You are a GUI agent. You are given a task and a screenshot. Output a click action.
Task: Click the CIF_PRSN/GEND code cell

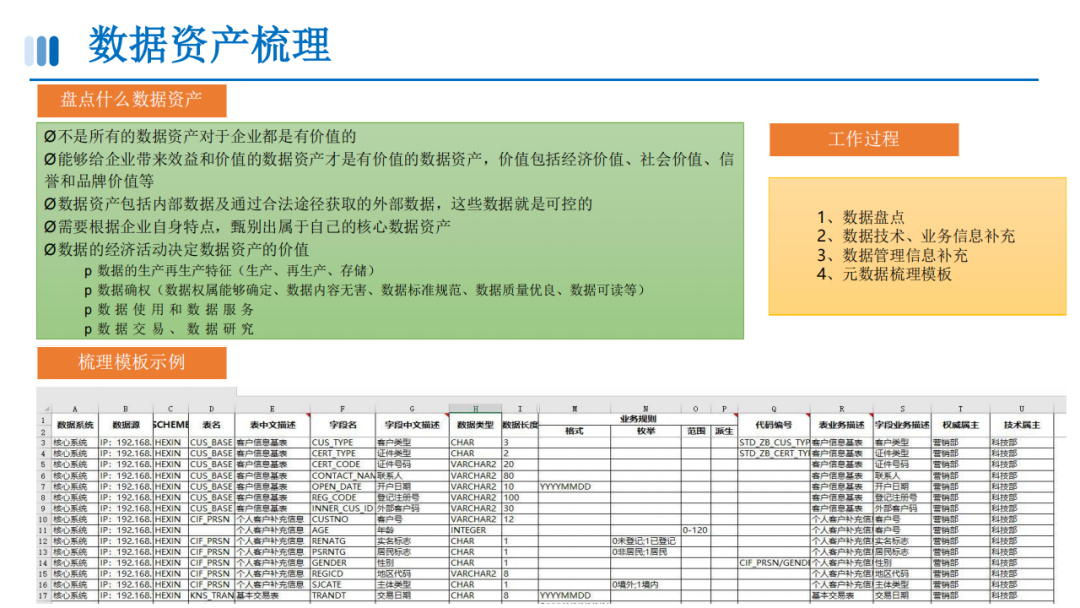[x=773, y=563]
